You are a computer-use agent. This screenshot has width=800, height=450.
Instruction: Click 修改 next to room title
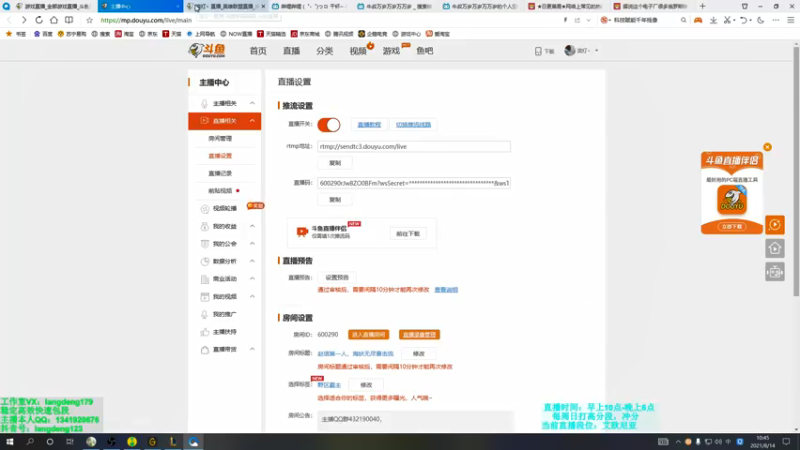click(x=418, y=354)
